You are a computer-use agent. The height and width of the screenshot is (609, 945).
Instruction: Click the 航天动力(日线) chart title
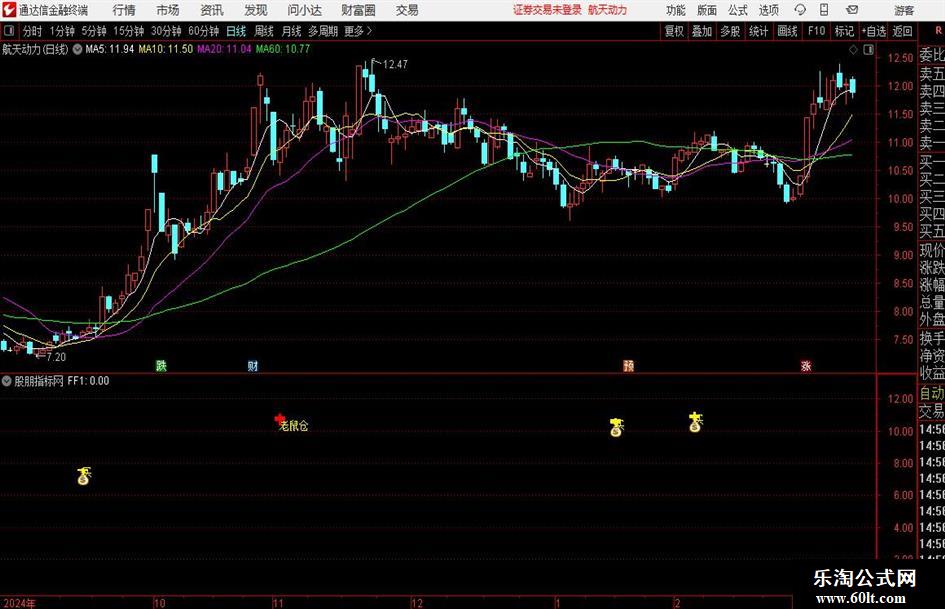(35, 49)
